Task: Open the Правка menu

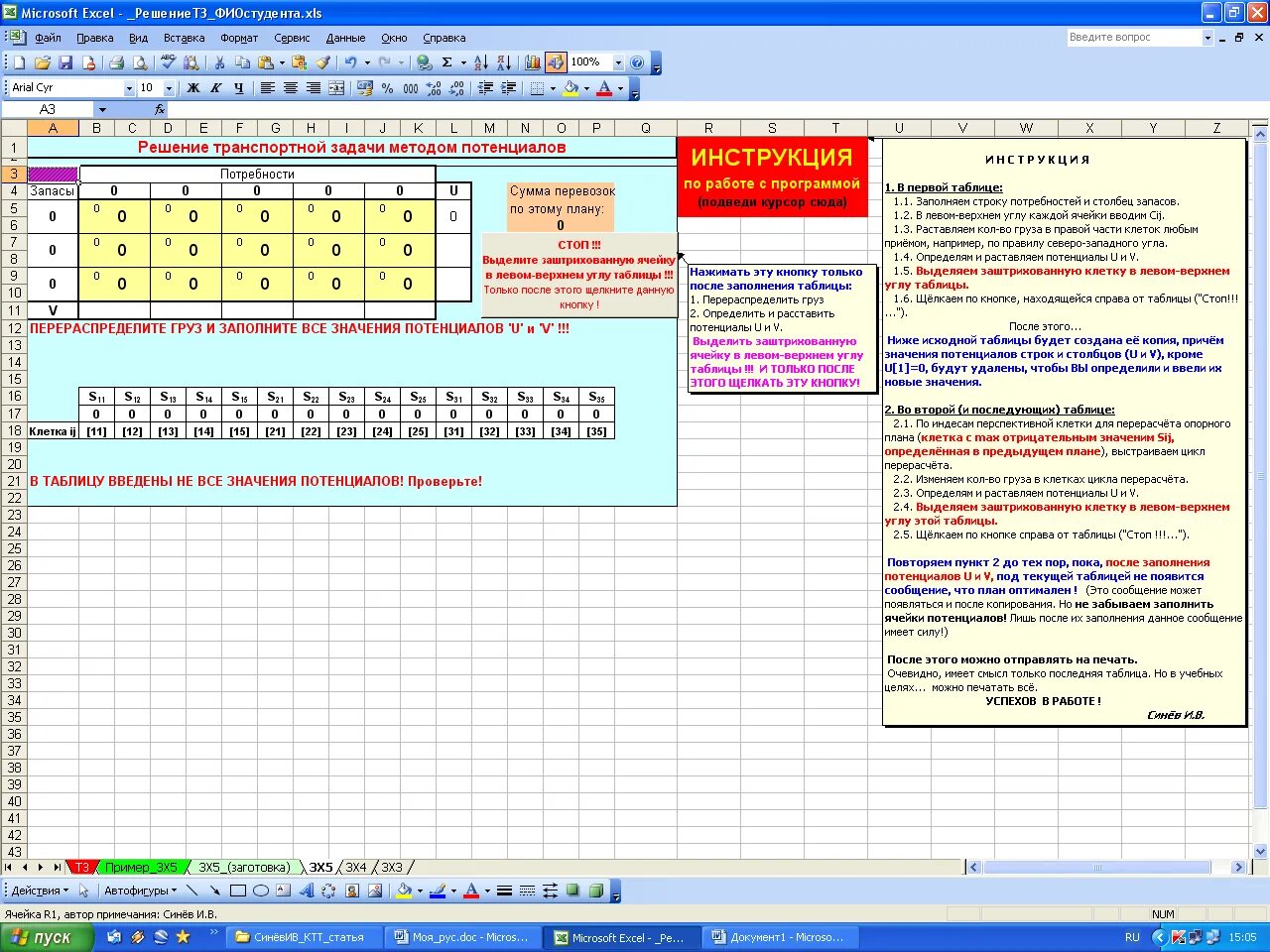Action: (x=94, y=38)
